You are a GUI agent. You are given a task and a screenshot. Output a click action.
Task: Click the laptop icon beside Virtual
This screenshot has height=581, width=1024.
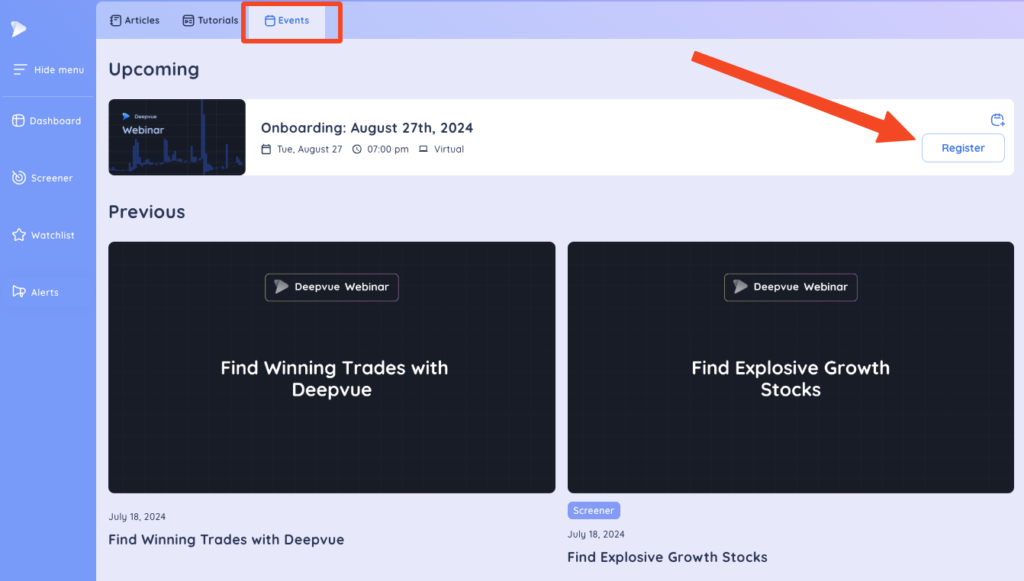tap(423, 149)
